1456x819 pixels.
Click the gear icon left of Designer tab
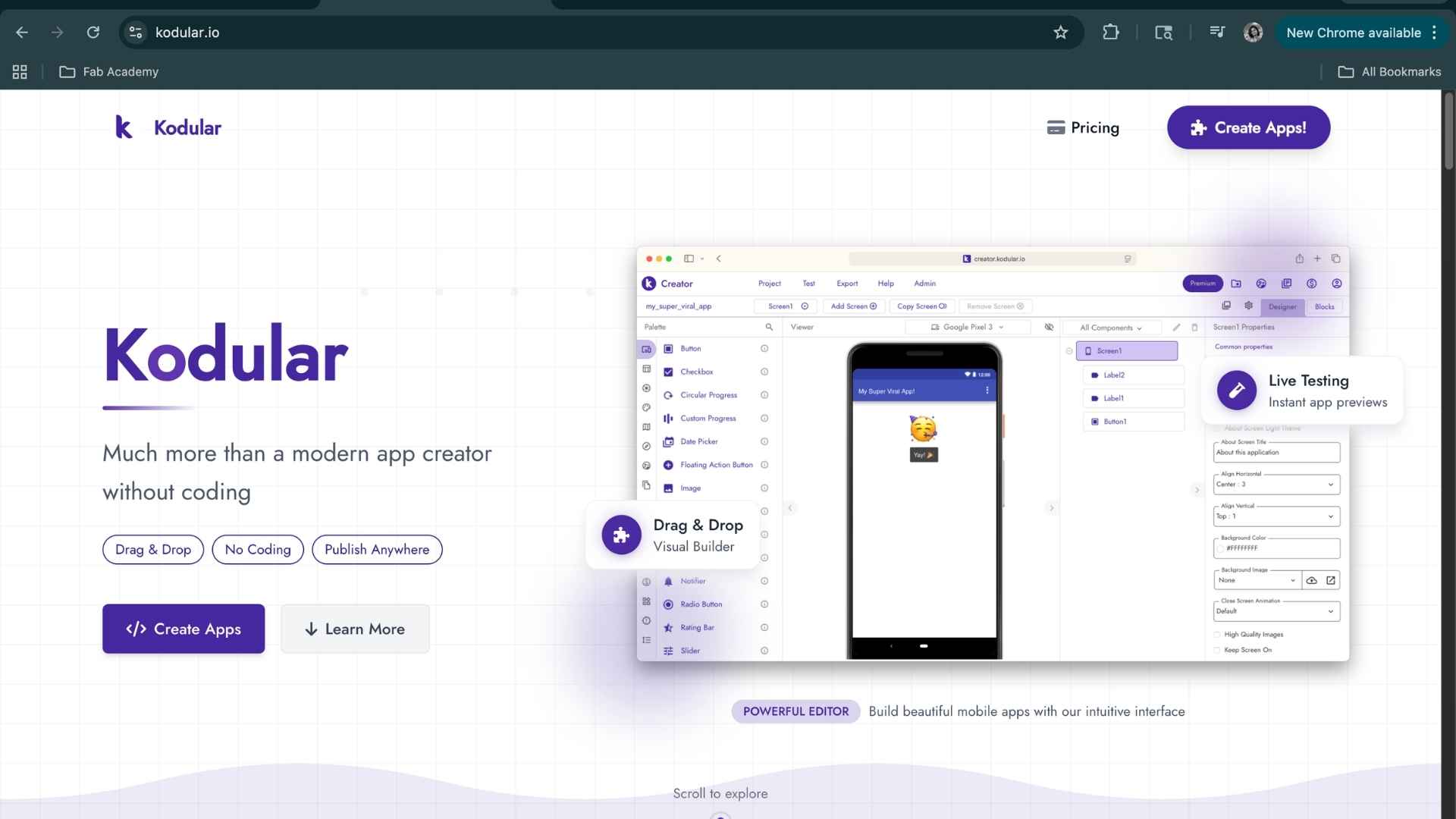tap(1248, 306)
